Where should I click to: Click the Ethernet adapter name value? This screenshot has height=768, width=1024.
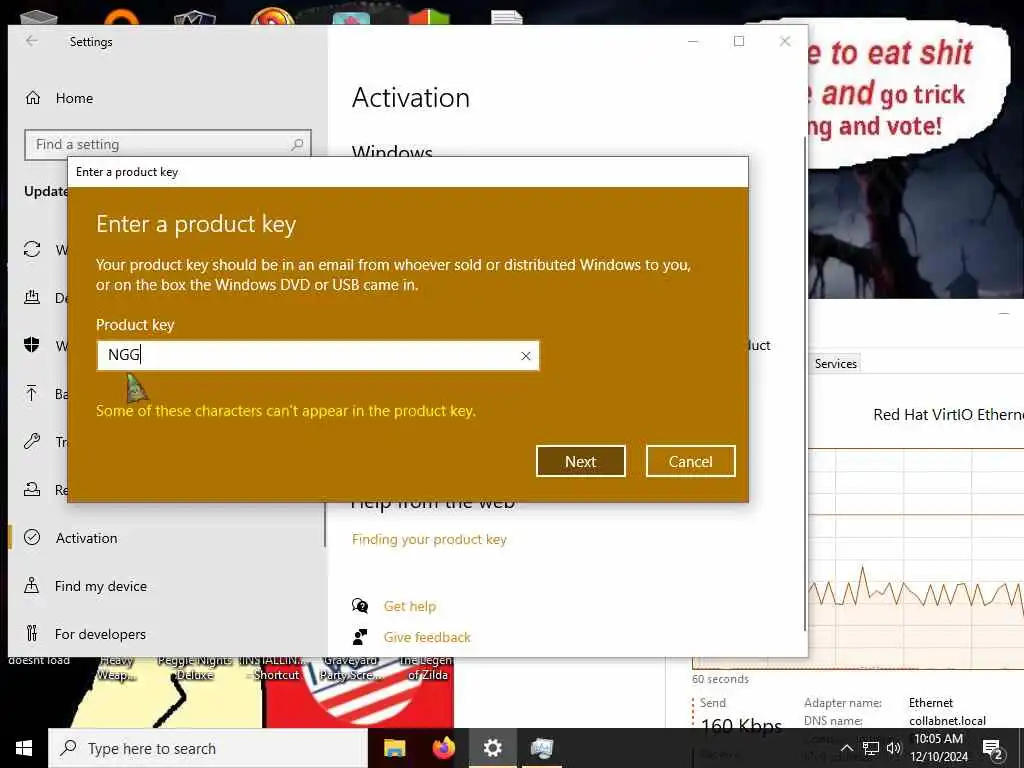931,703
